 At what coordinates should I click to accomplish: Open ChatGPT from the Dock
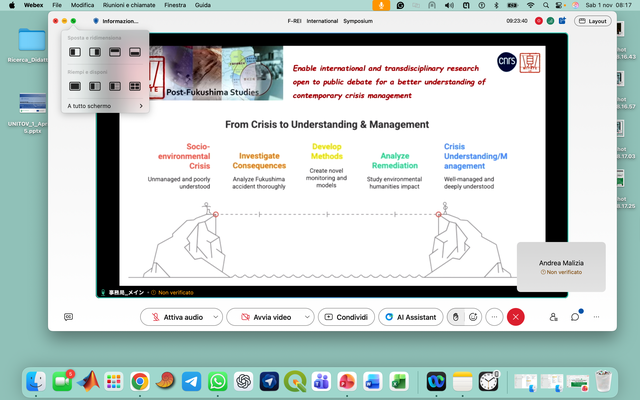pos(243,382)
